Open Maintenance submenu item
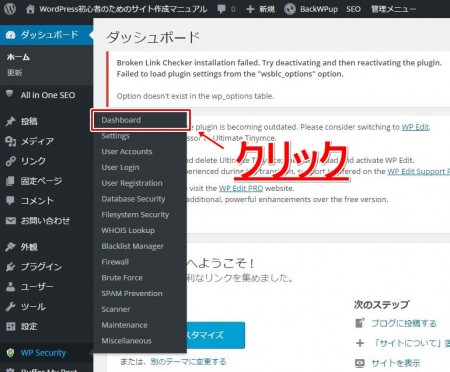 pos(125,325)
